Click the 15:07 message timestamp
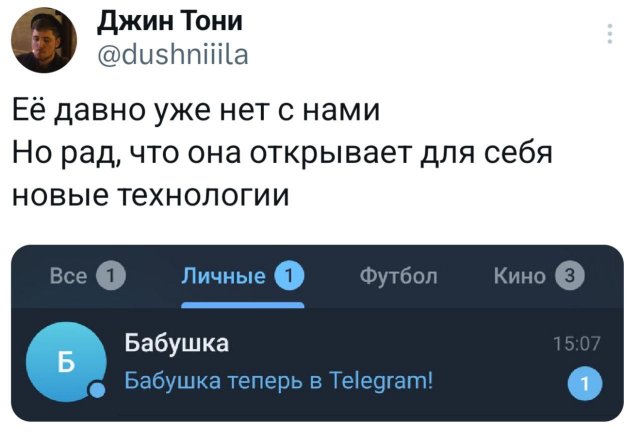Image resolution: width=640 pixels, height=441 pixels. pos(576,345)
